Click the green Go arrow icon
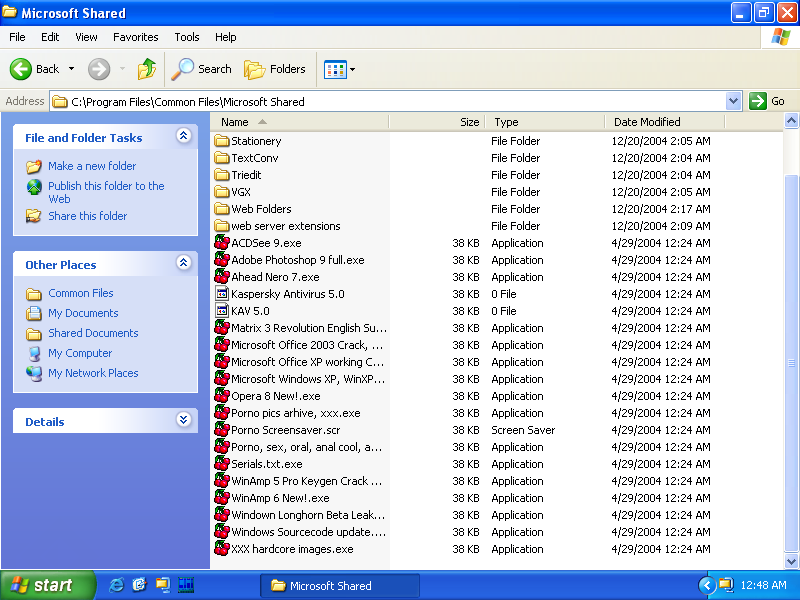This screenshot has height=600, width=800. tap(758, 101)
